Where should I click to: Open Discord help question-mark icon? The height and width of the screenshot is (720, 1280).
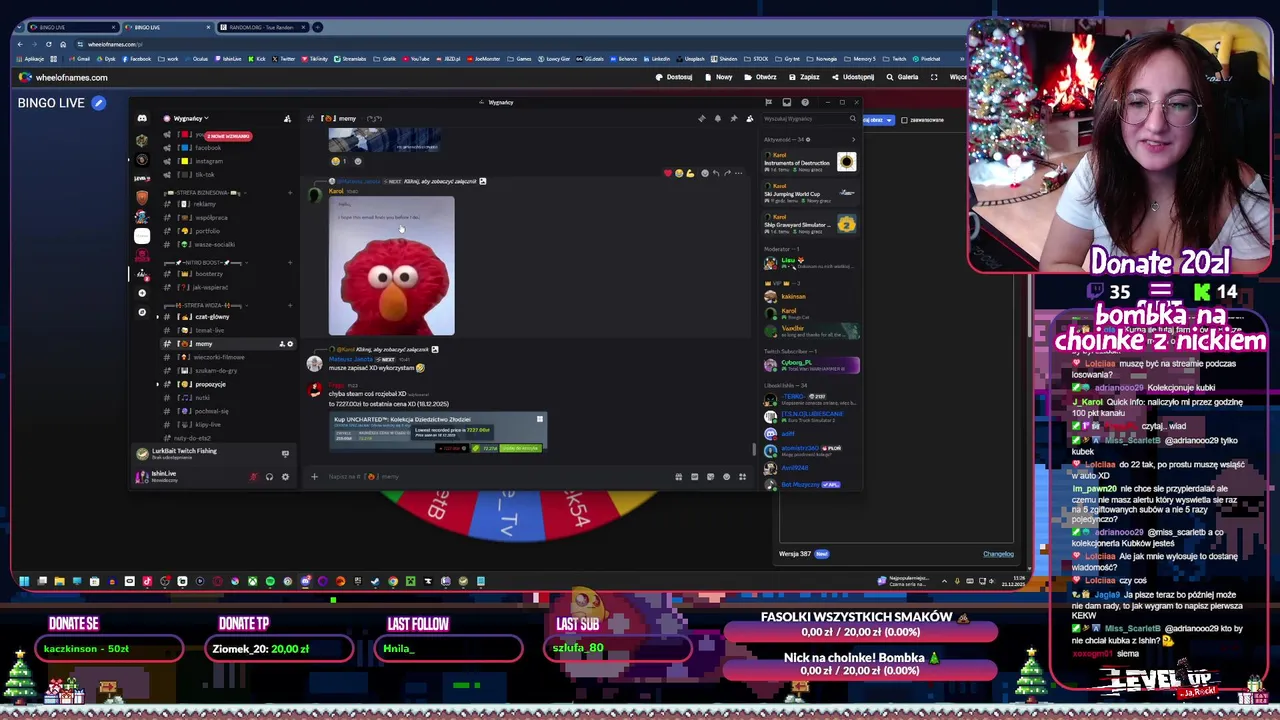805,102
